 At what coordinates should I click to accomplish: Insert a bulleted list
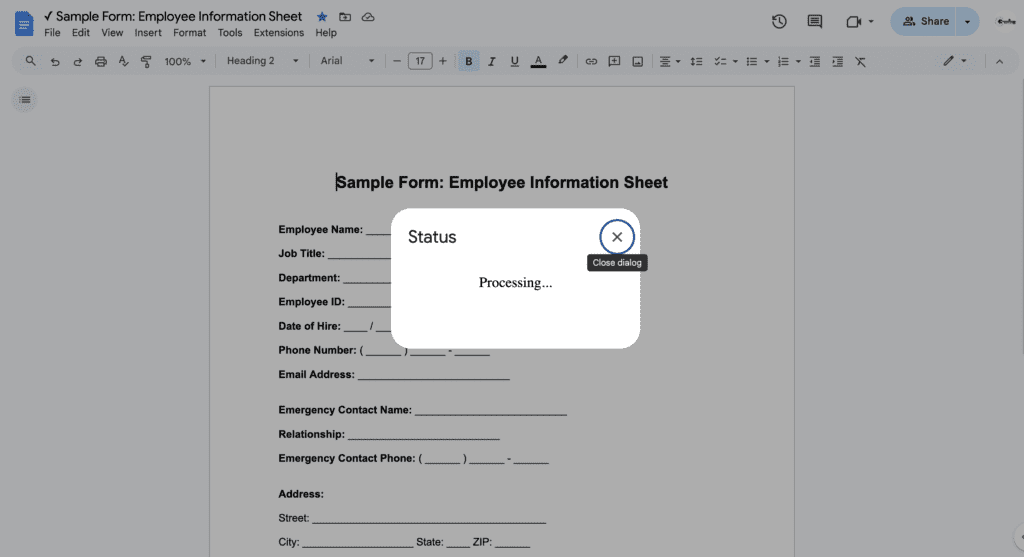pyautogui.click(x=752, y=61)
